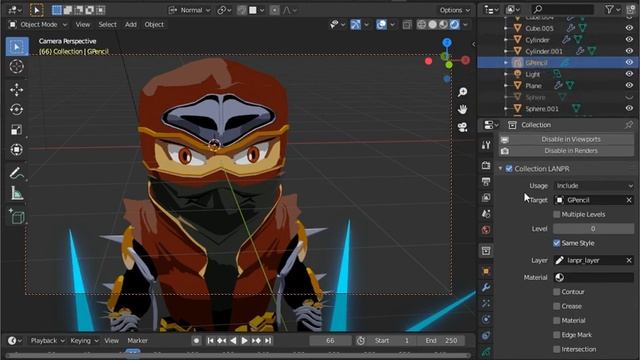
Task: Hide Sphere.001 with its eye icon
Action: 629,108
